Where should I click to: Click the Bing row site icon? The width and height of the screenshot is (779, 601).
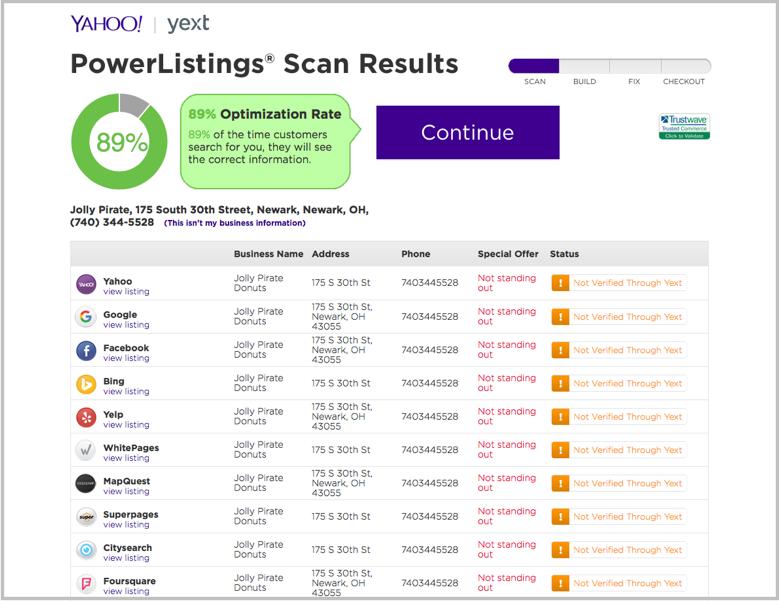coord(86,384)
